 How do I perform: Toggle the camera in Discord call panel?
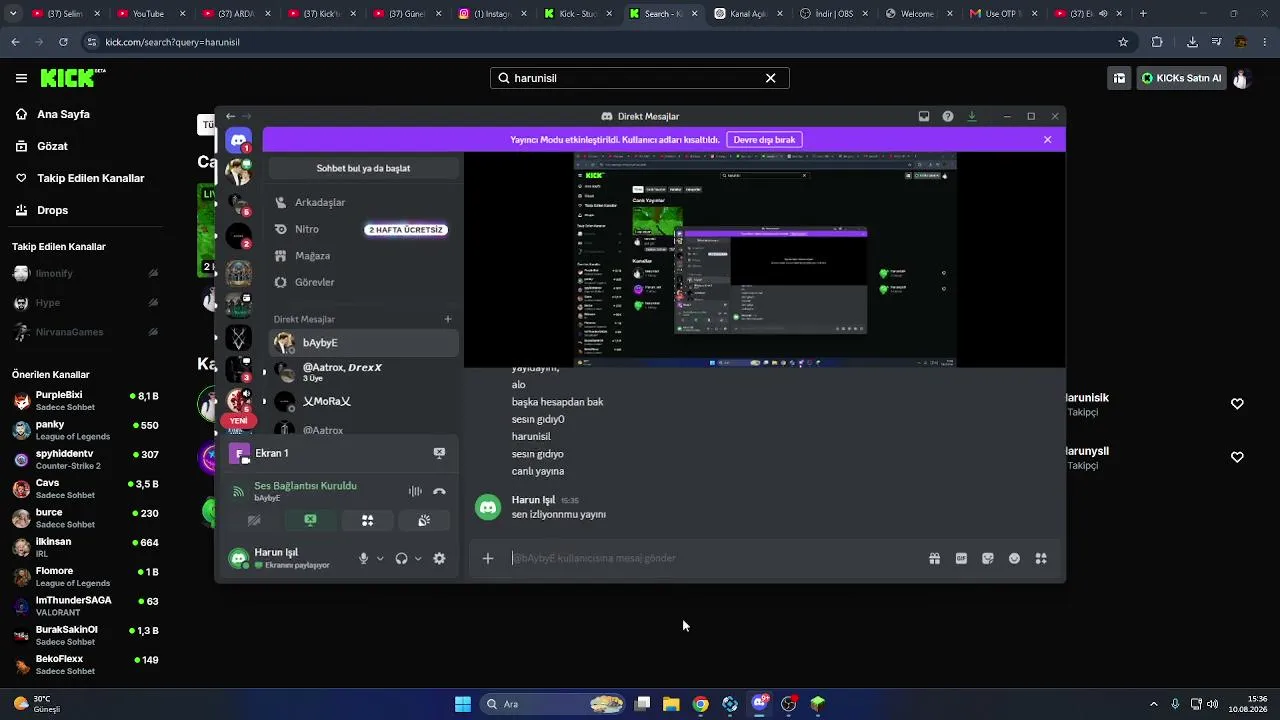point(254,520)
